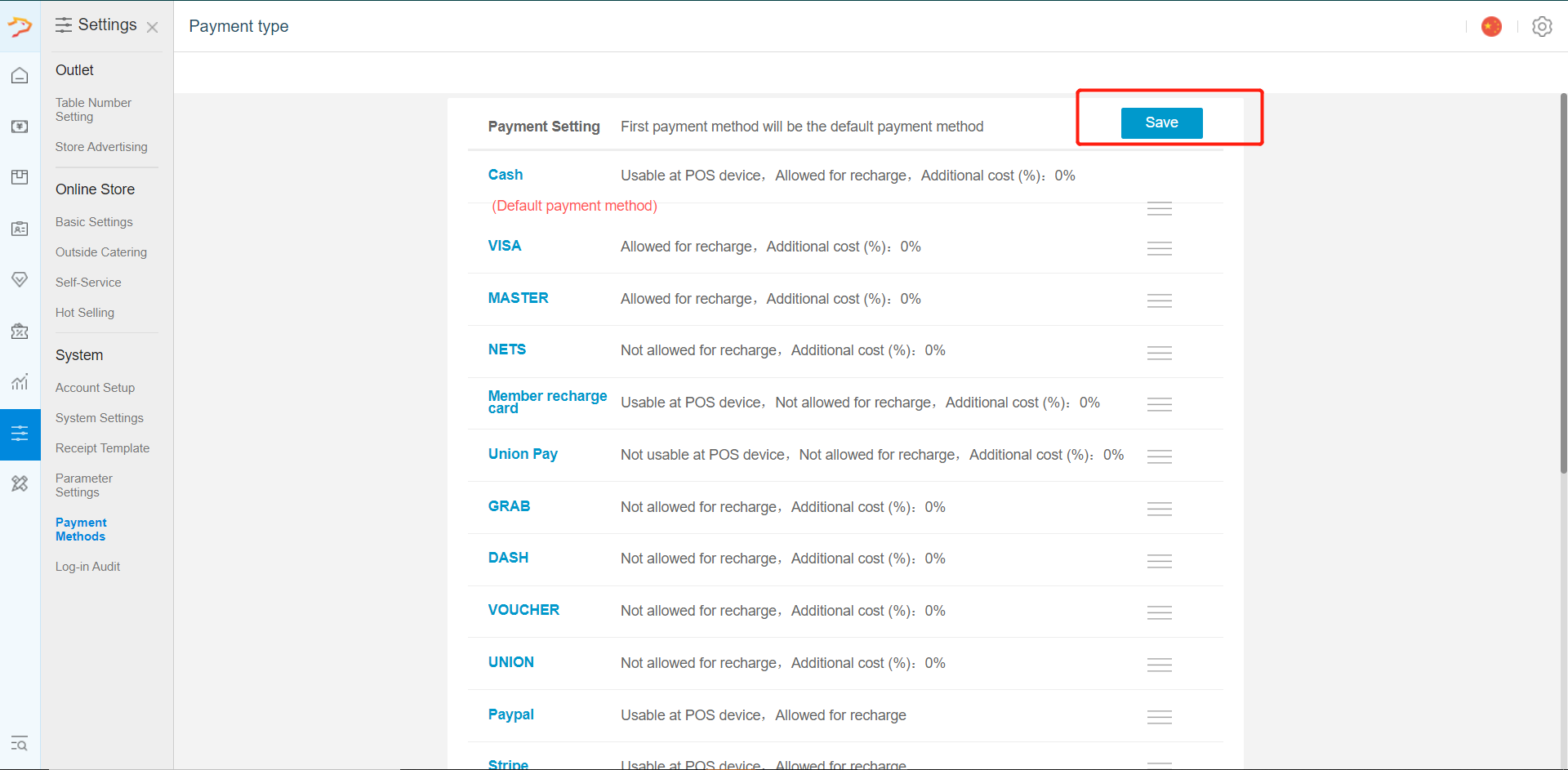
Task: Select the highlighted settings sliders sidebar icon
Action: (20, 434)
